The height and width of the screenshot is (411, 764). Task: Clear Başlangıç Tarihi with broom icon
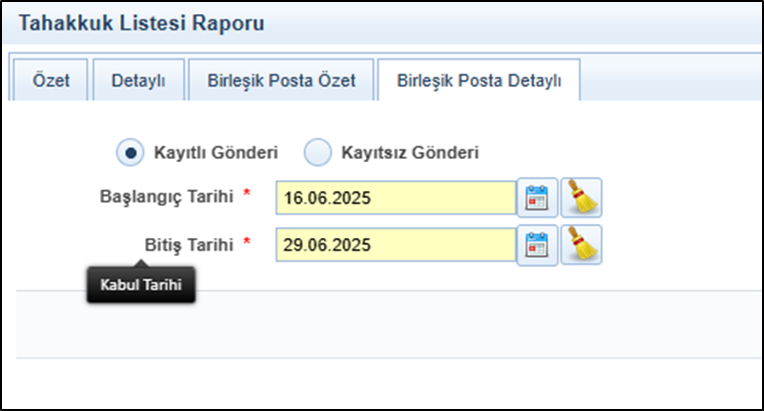tap(581, 198)
